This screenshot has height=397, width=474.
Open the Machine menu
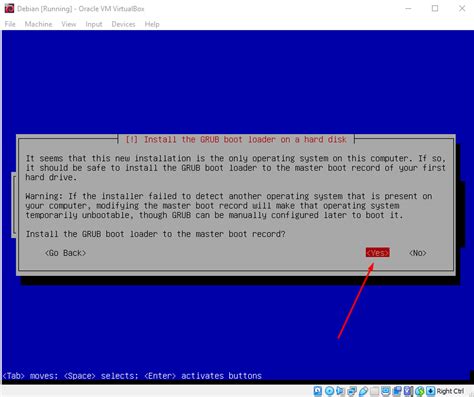click(x=38, y=24)
